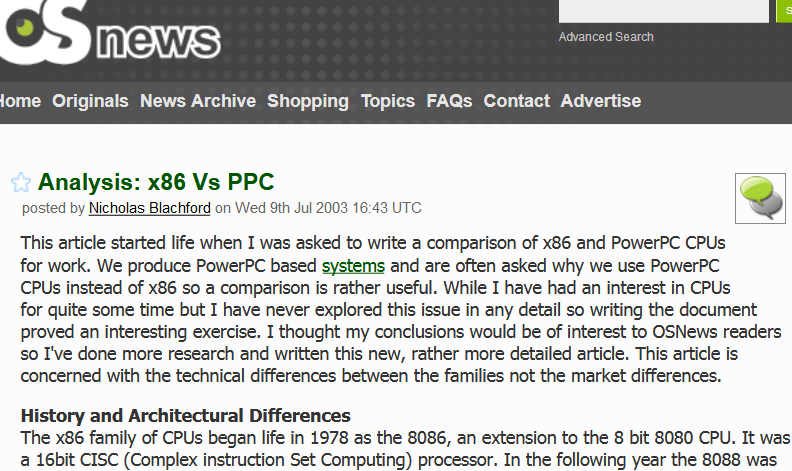This screenshot has height=471, width=792.
Task: Click the star icon to favorite the article
Action: pos(21,182)
